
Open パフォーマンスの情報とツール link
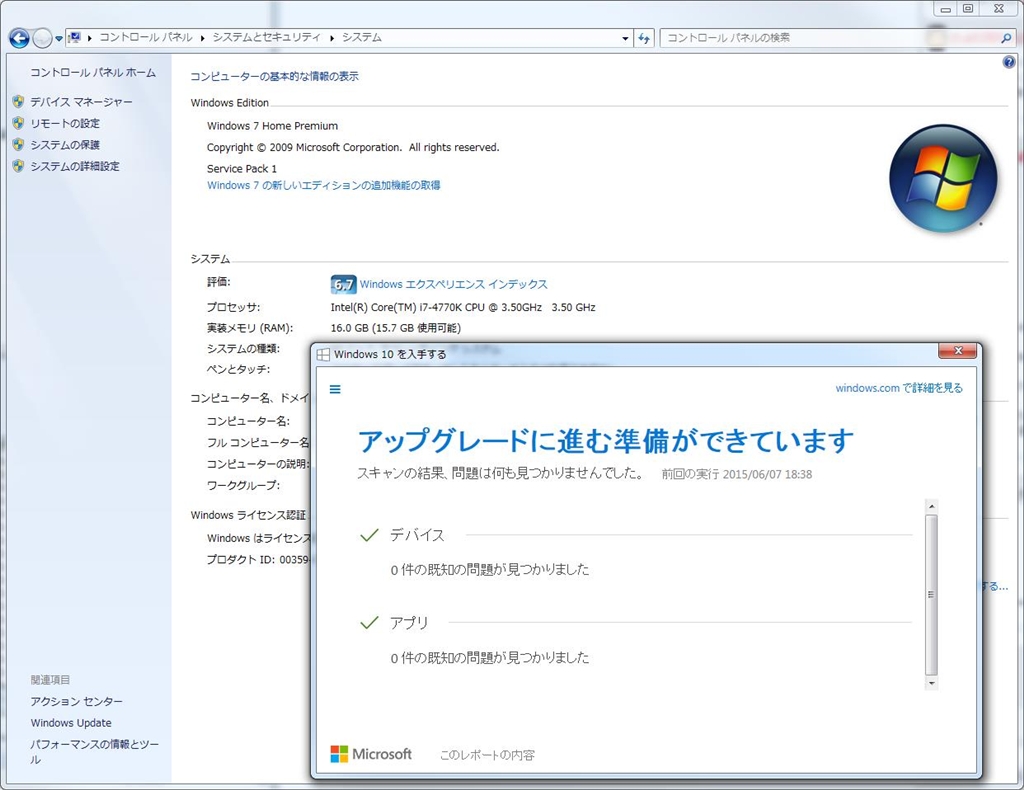pos(95,751)
